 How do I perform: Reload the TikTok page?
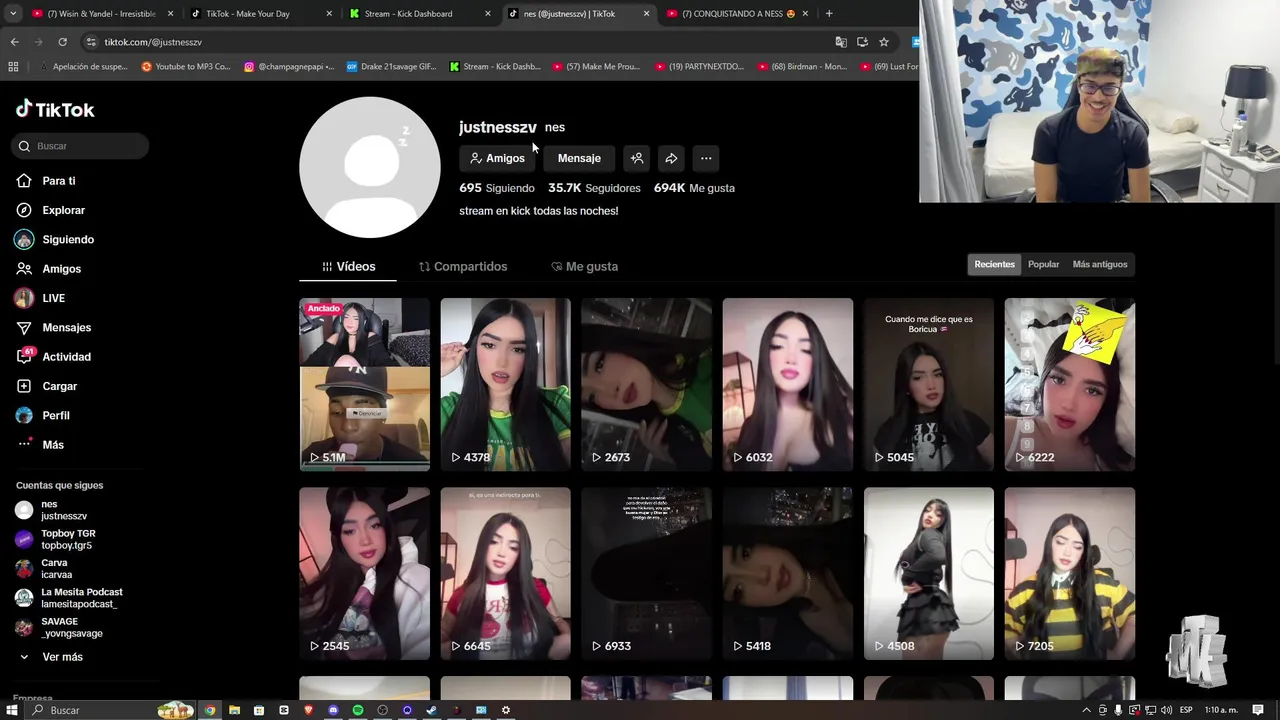(62, 42)
